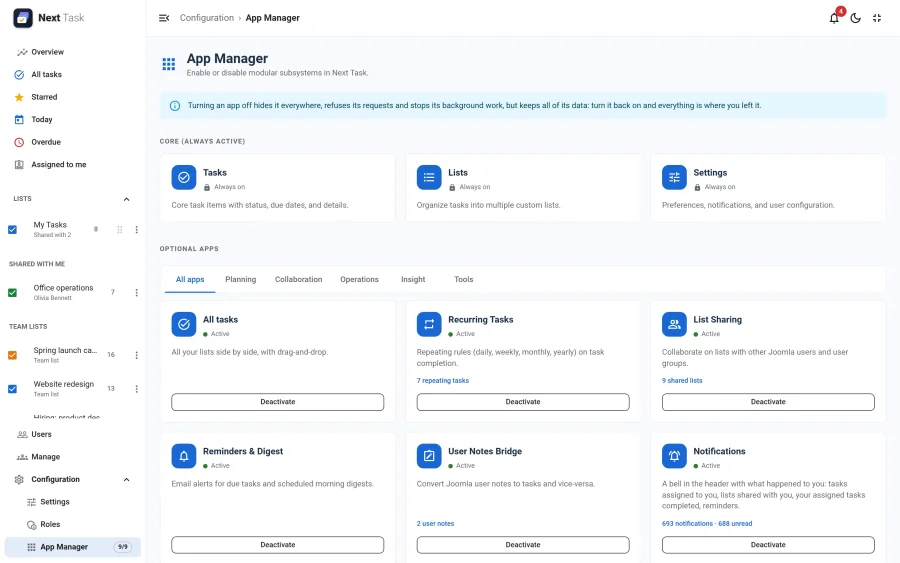Toggle the Website redesign list checkbox

[x=12, y=389]
